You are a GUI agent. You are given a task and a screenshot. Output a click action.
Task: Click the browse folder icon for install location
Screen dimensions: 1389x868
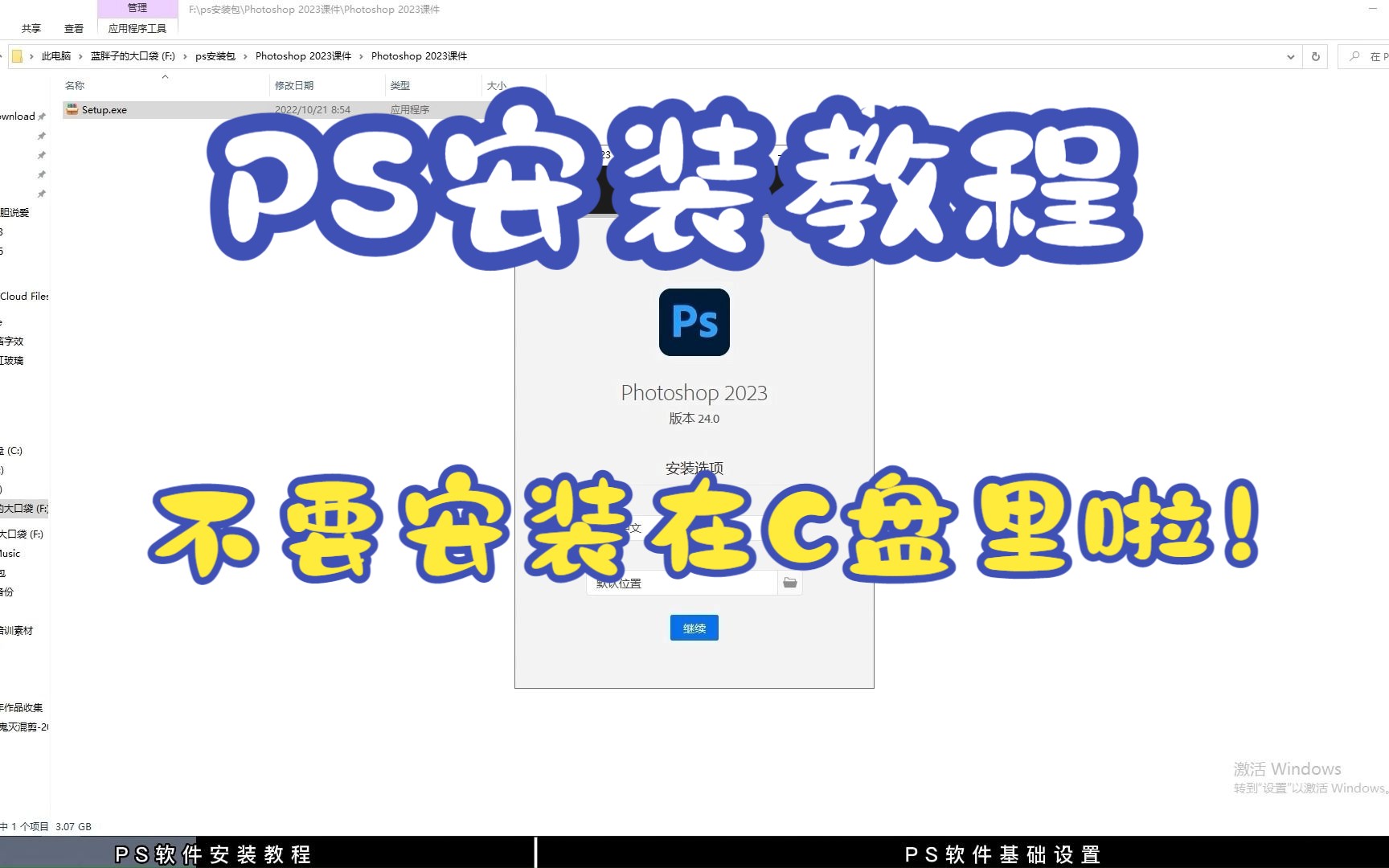(790, 583)
